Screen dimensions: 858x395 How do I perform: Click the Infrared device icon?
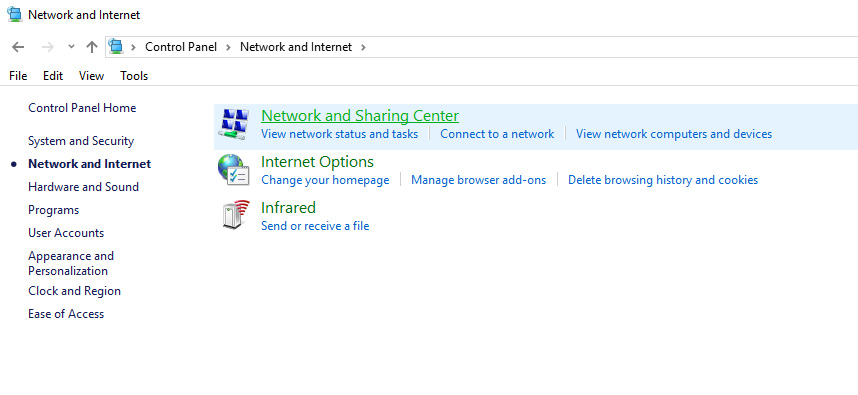pos(236,215)
